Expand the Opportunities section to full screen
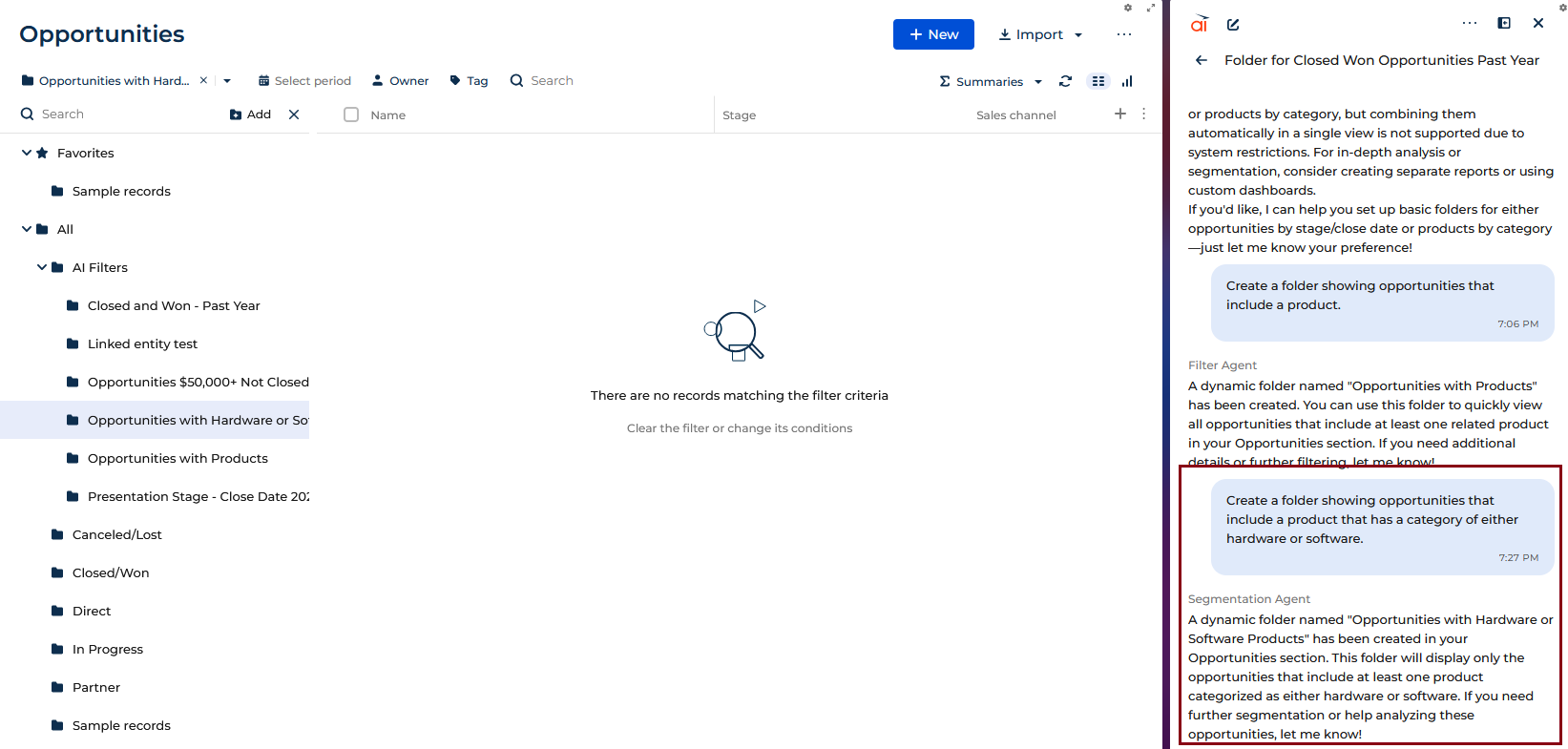The width and height of the screenshot is (1568, 749). point(1151,8)
